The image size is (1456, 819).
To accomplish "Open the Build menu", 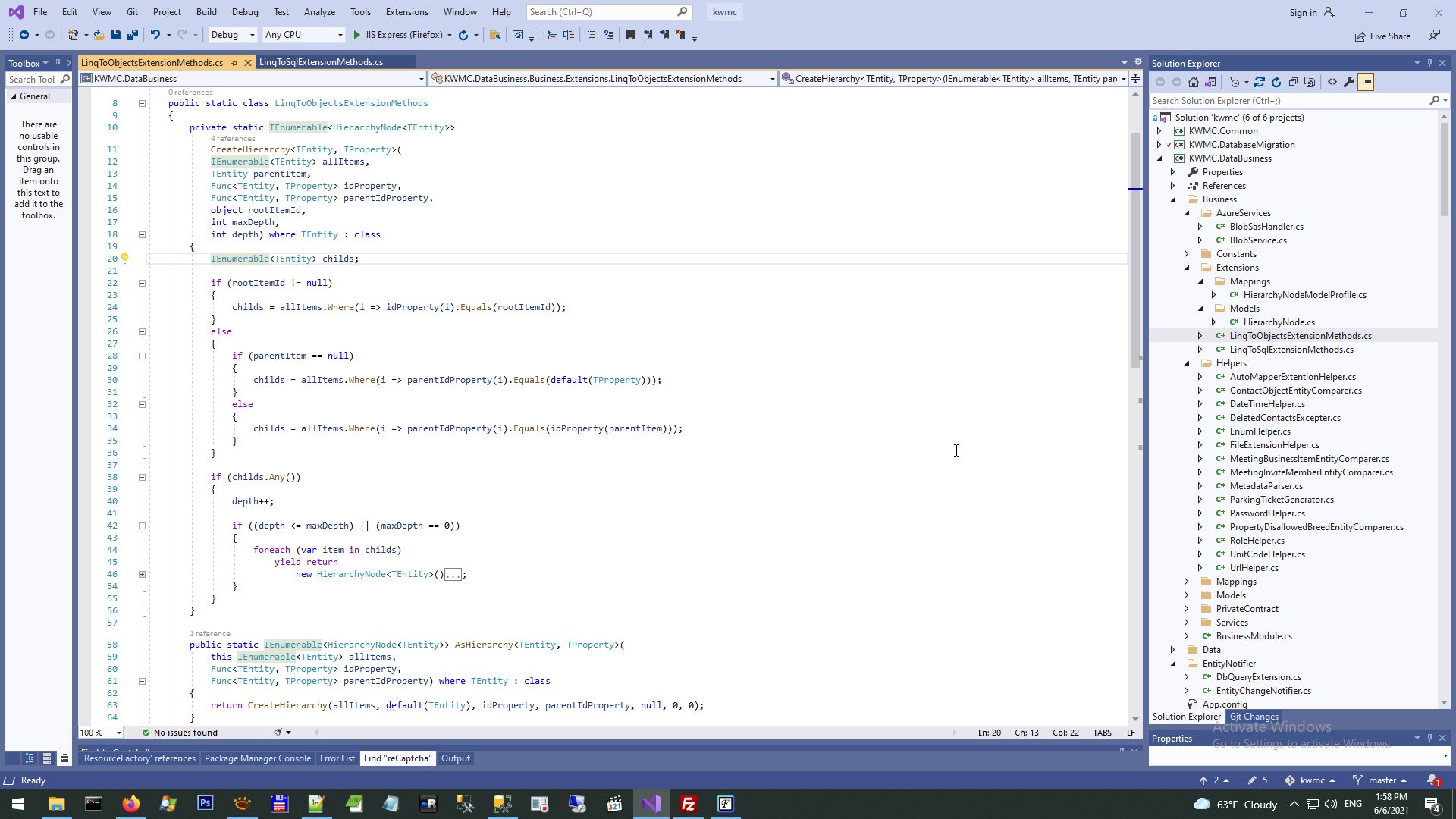I will tap(206, 12).
